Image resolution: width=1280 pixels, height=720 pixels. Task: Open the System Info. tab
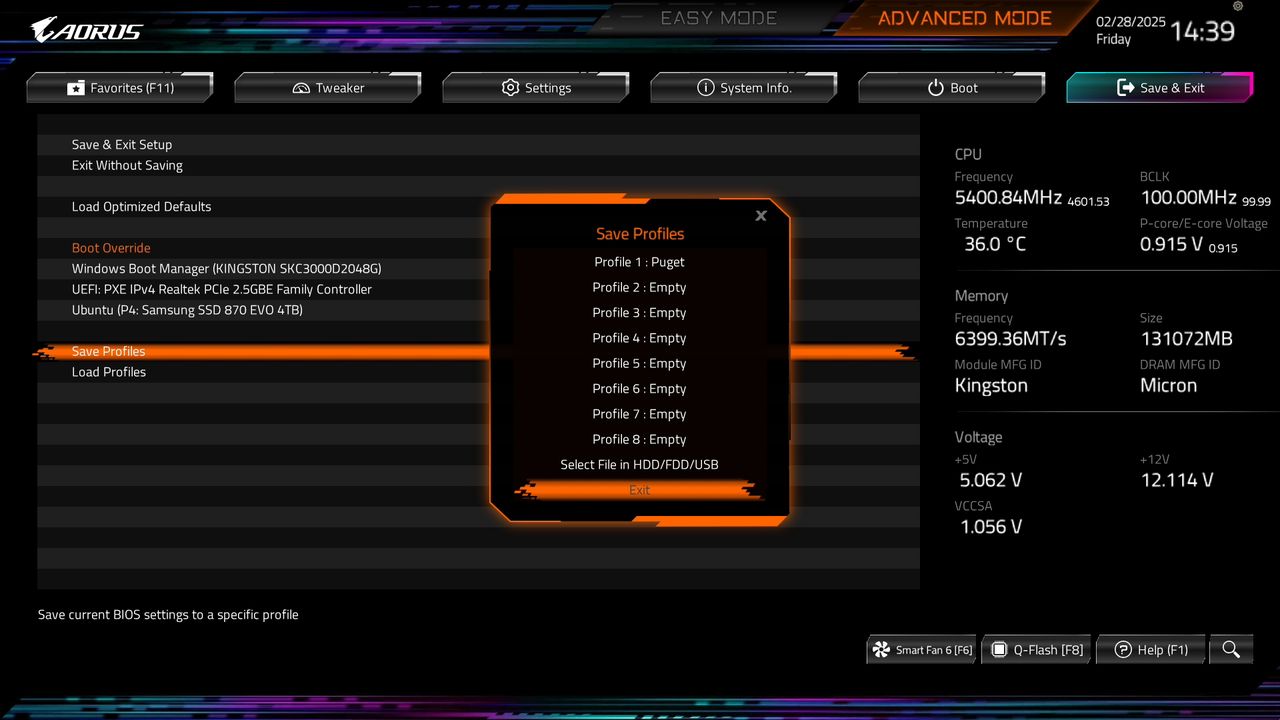click(x=744, y=88)
